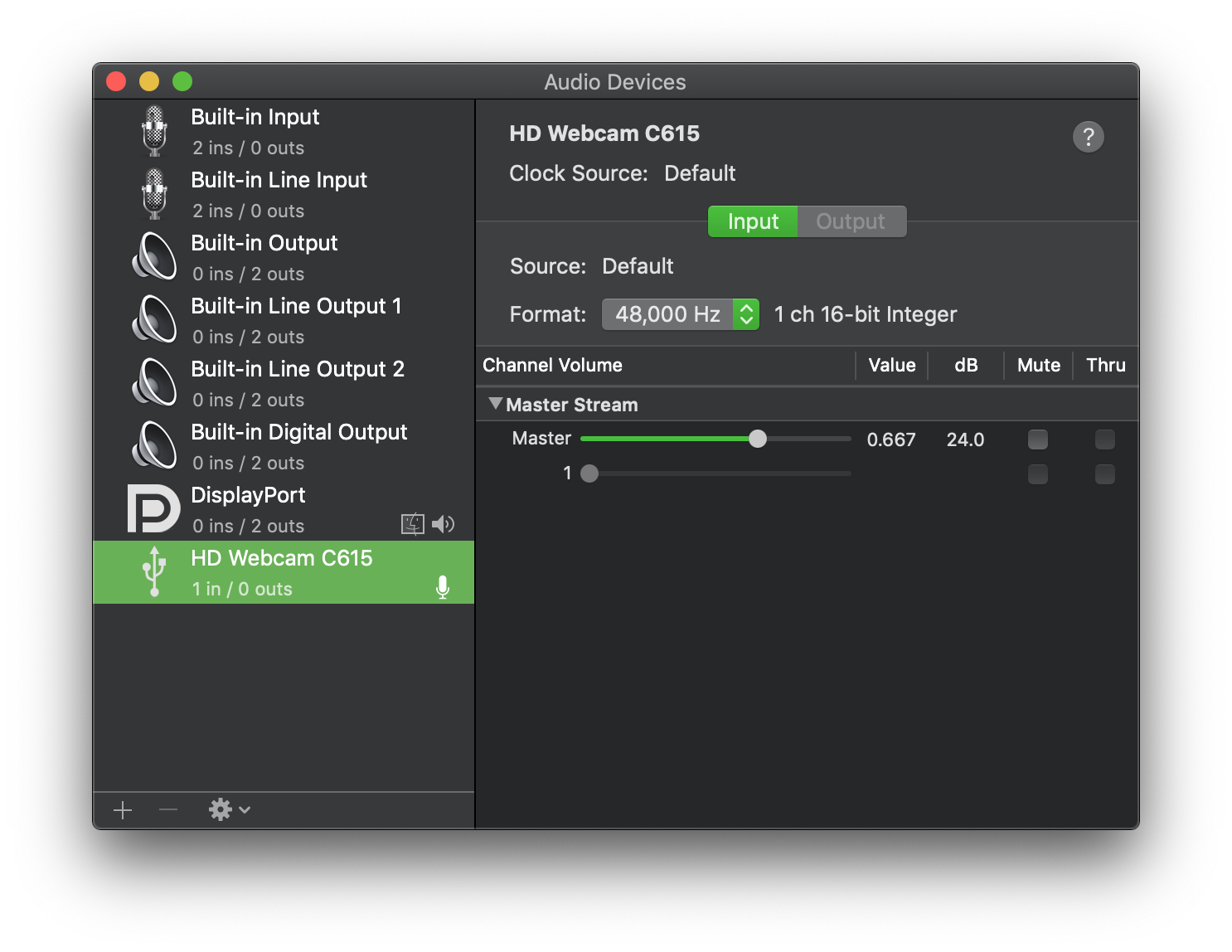Click the Channel Volume column header
Screen dimensions: 1232x952
click(x=552, y=365)
